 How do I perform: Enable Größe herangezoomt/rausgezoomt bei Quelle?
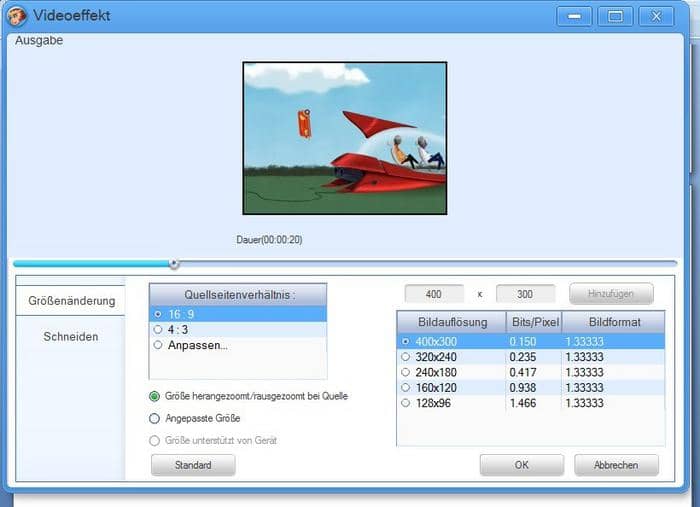[x=154, y=396]
